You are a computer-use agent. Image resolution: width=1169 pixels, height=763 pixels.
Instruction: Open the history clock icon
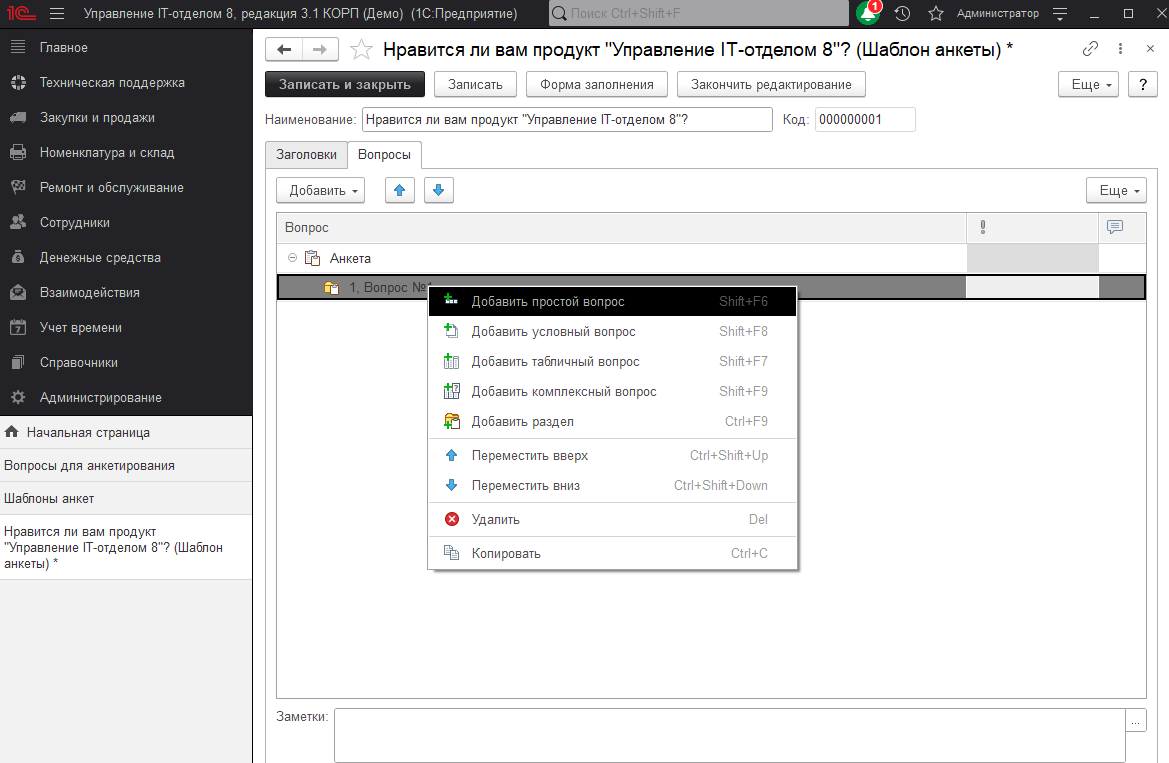902,14
